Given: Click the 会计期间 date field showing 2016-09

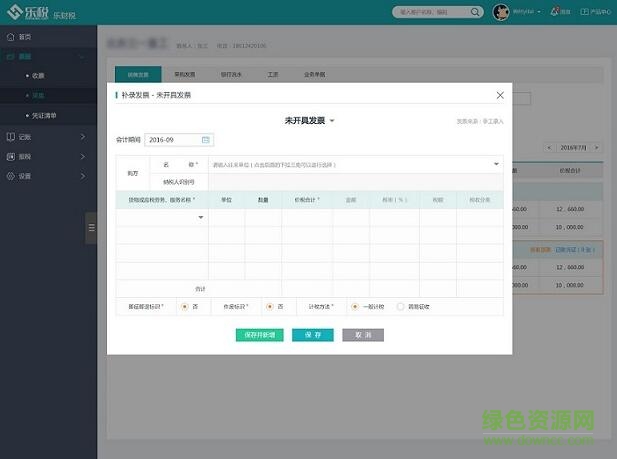Looking at the screenshot, I should [179, 140].
